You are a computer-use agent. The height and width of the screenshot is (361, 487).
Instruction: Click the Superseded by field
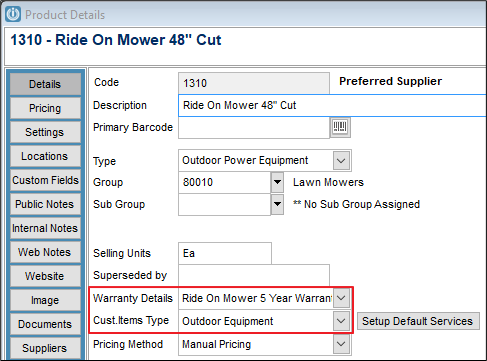click(254, 275)
